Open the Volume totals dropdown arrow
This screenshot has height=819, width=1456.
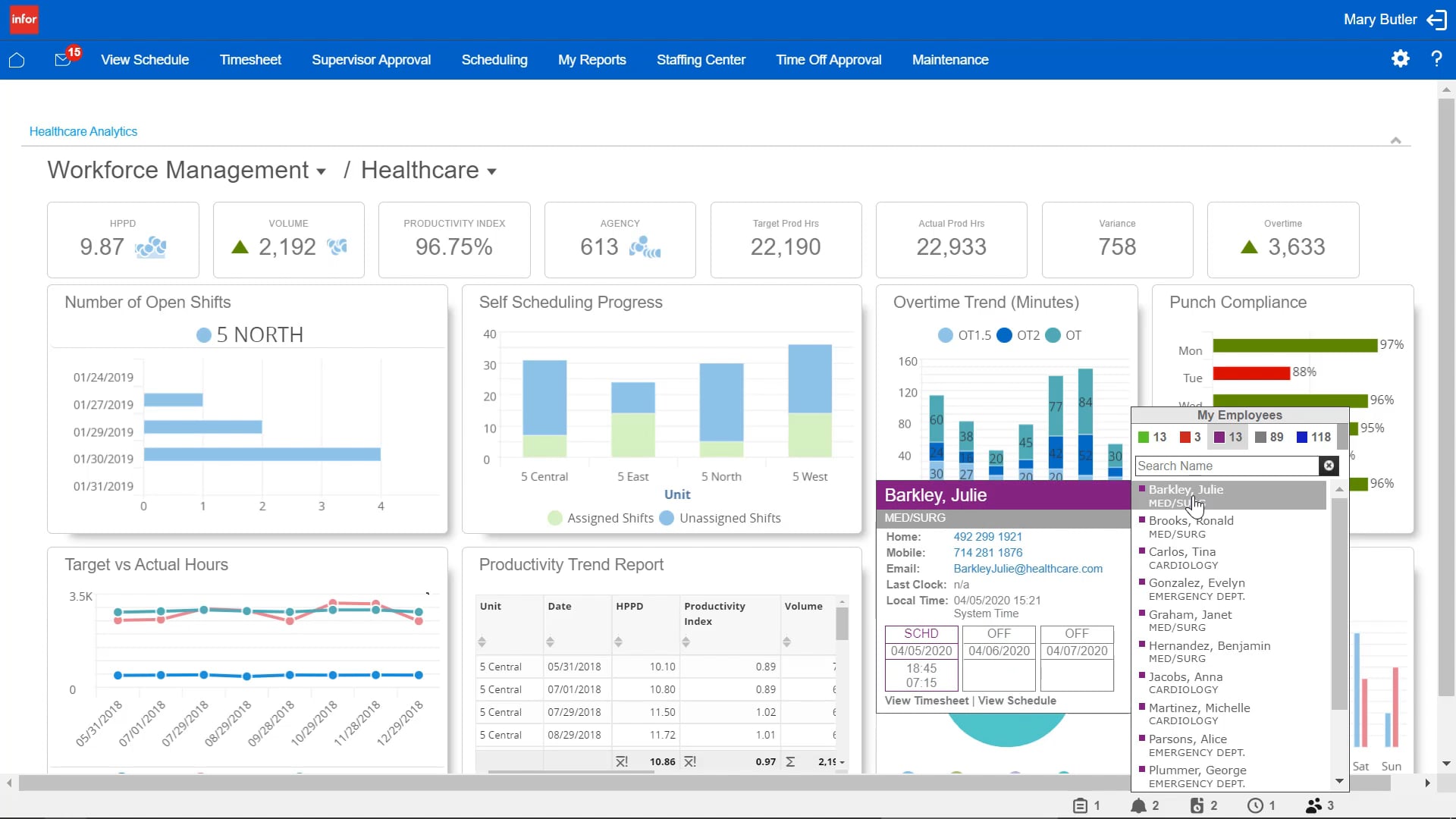tap(842, 763)
